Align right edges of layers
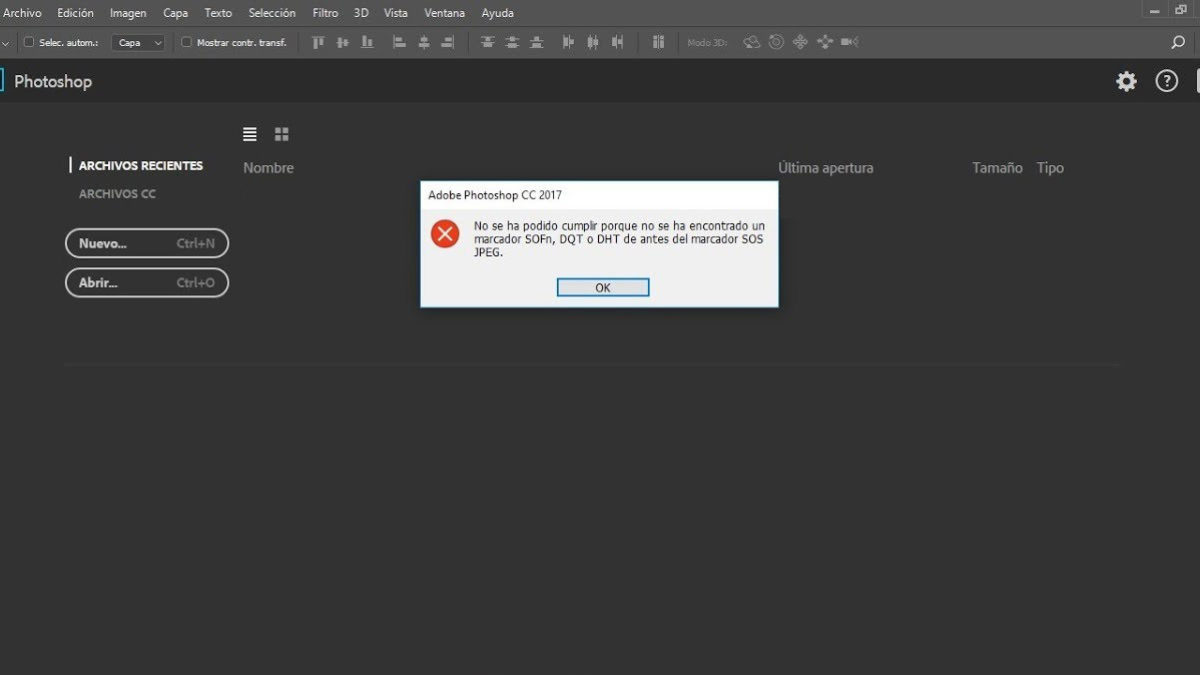The width and height of the screenshot is (1200, 675). (x=447, y=42)
